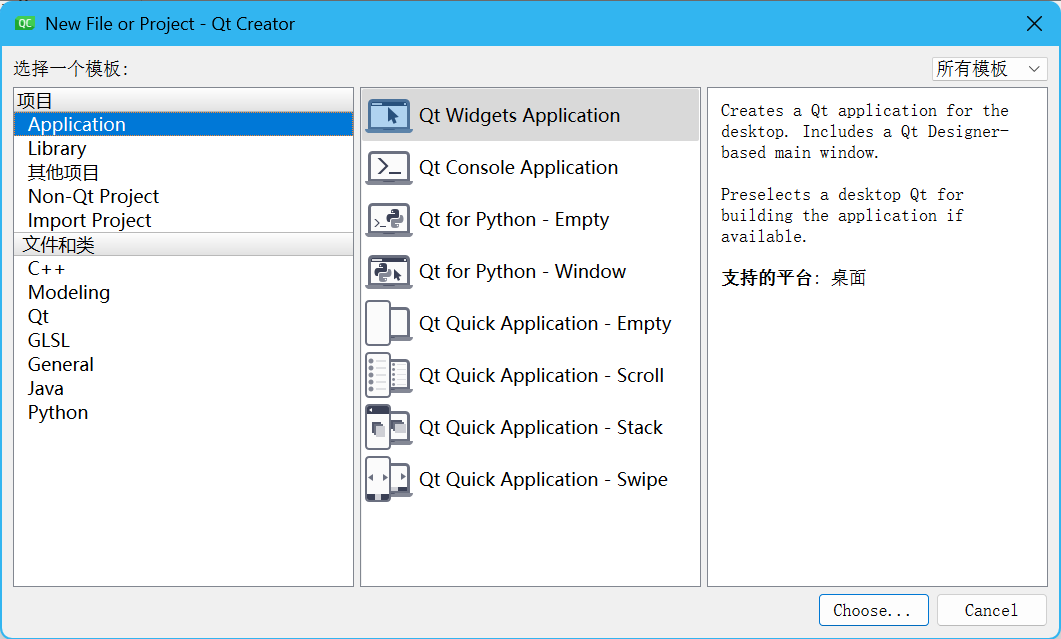Select the Python files category
Screen dimensions: 1061x639
pyautogui.click(x=183, y=413)
